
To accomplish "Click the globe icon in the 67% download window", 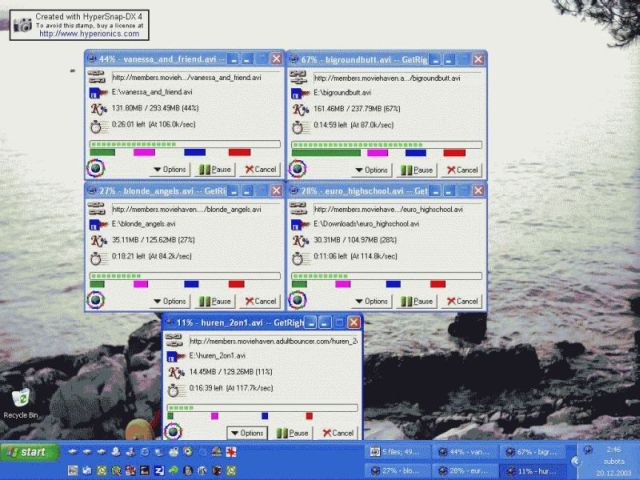I will 298,168.
